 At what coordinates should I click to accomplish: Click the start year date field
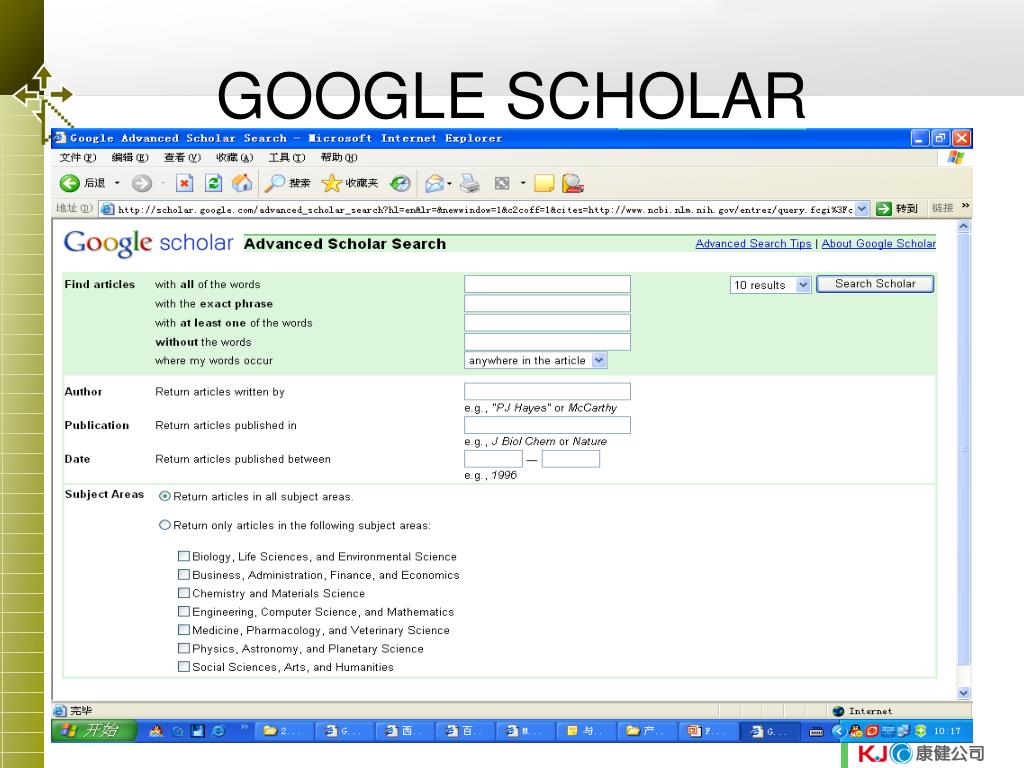(493, 459)
